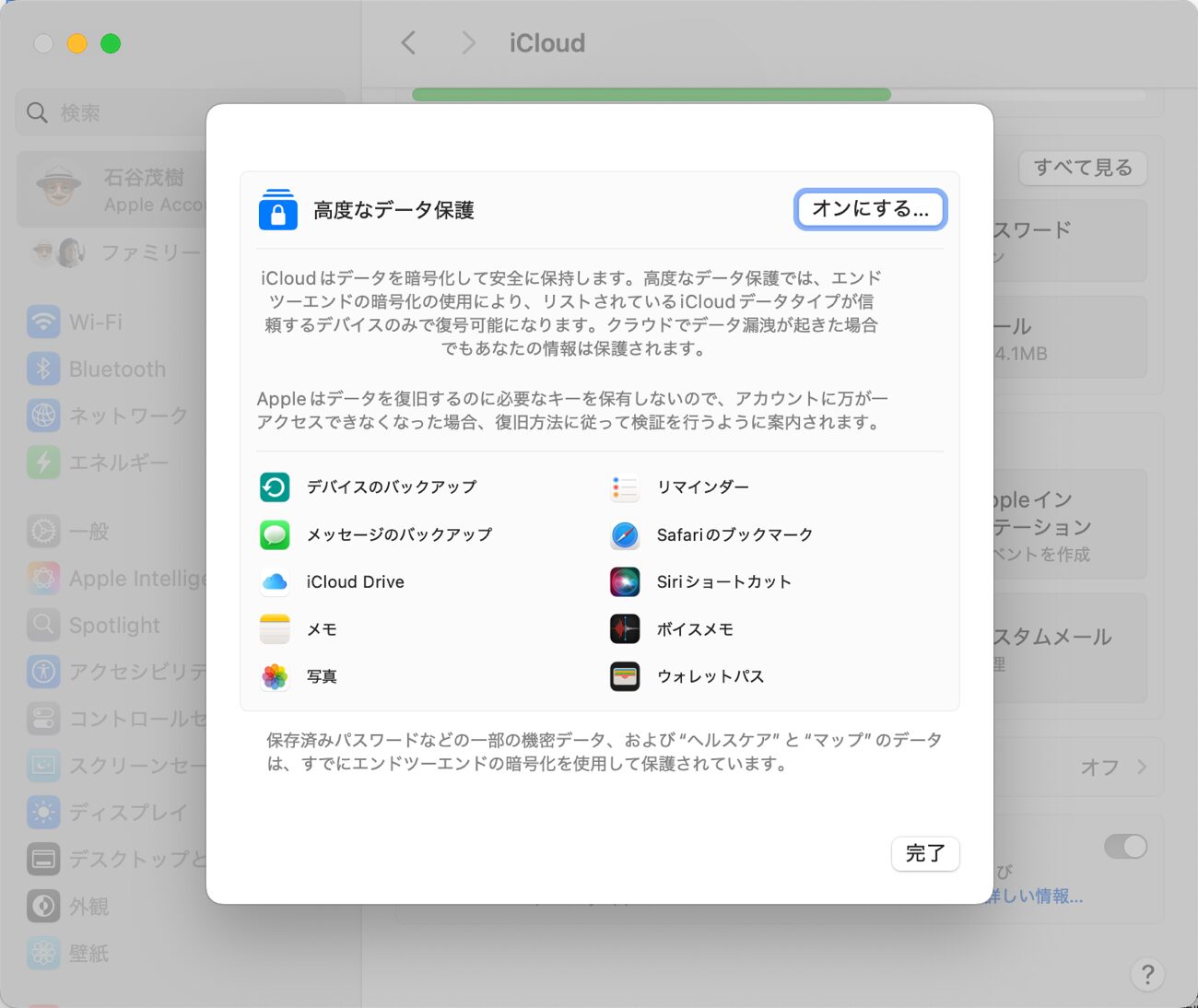This screenshot has height=1008, width=1198.
Task: Click the Siri shortcuts icon
Action: tap(625, 582)
